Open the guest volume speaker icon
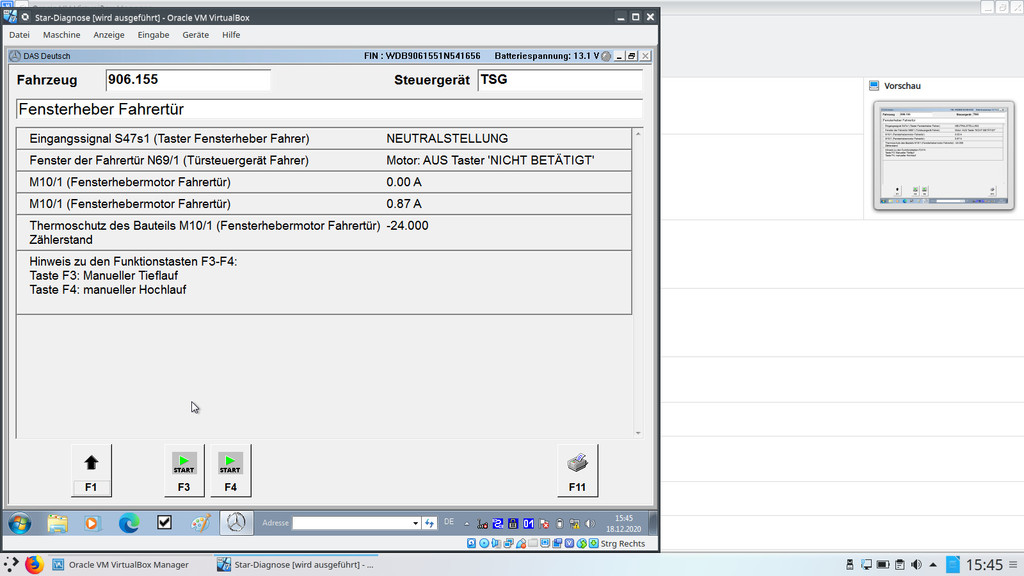Image resolution: width=1024 pixels, height=576 pixels. (590, 523)
